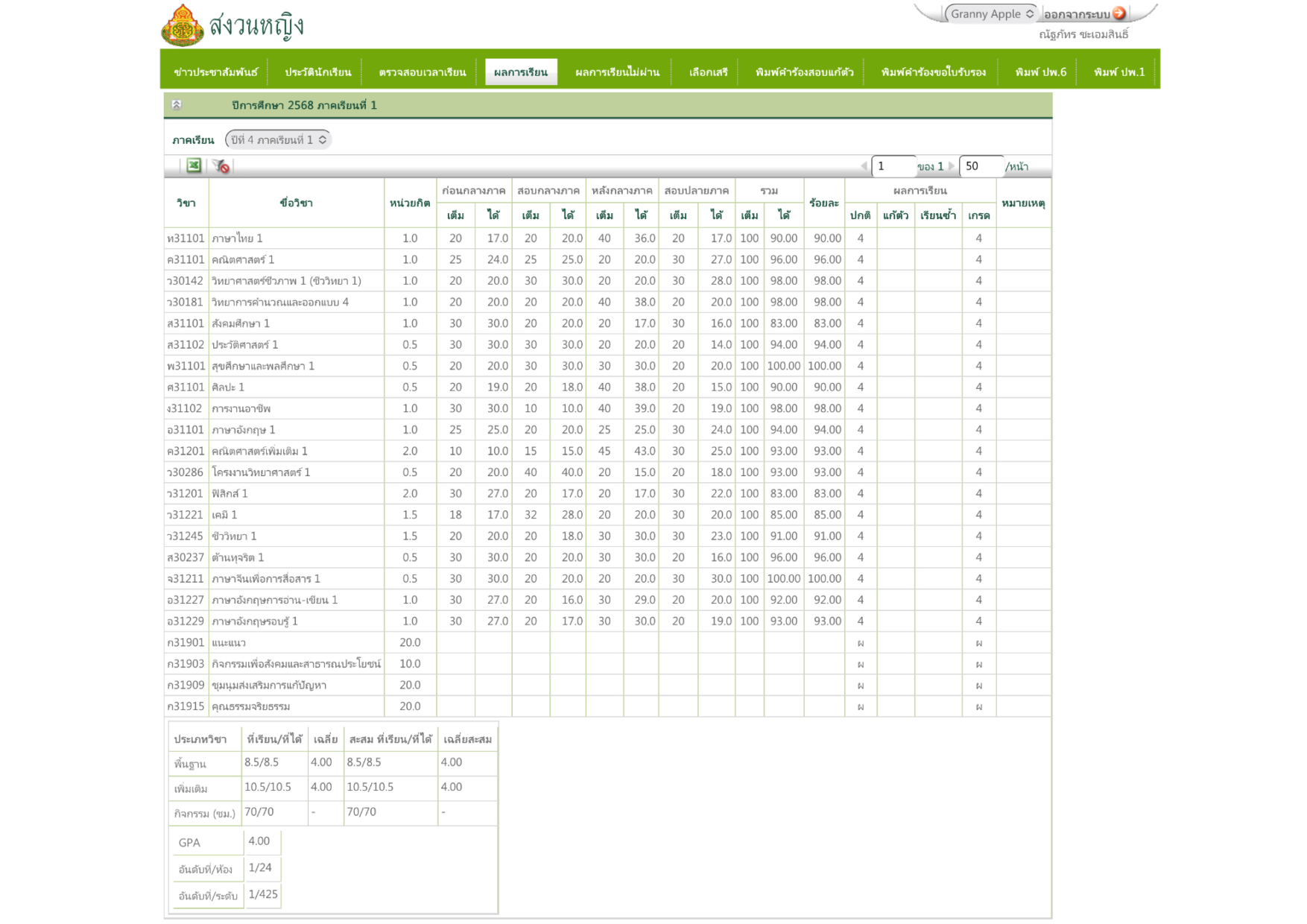
Task: Click พิมพ์คำร้องสอบแก้ตัว menu item
Action: tap(804, 72)
